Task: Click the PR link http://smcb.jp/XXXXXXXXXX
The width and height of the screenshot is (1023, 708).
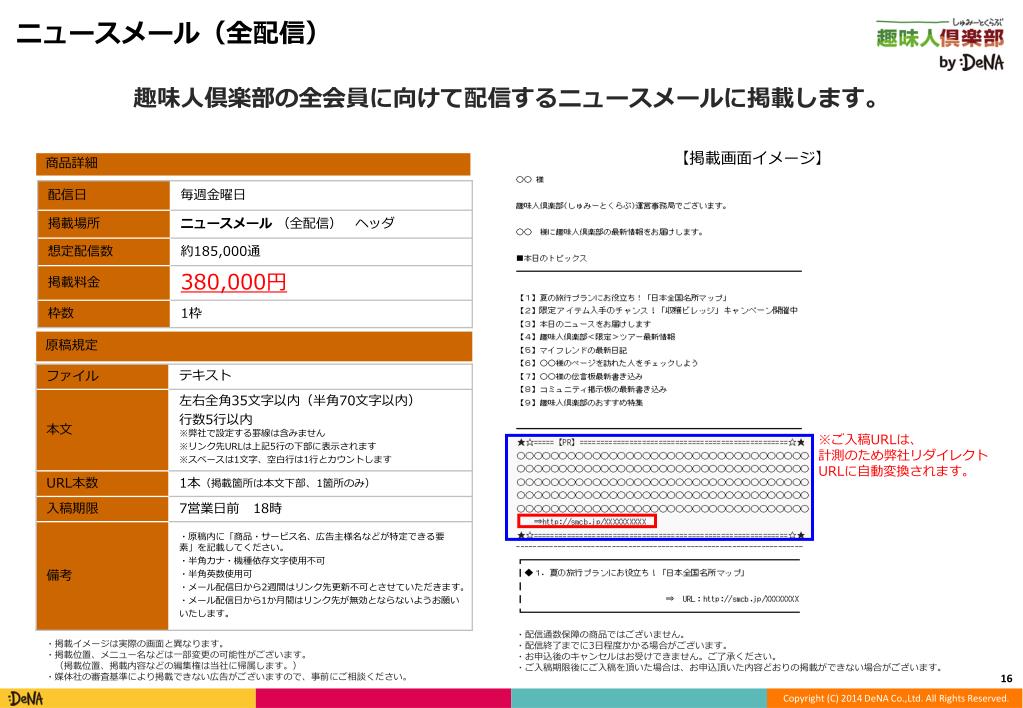Action: (x=590, y=521)
